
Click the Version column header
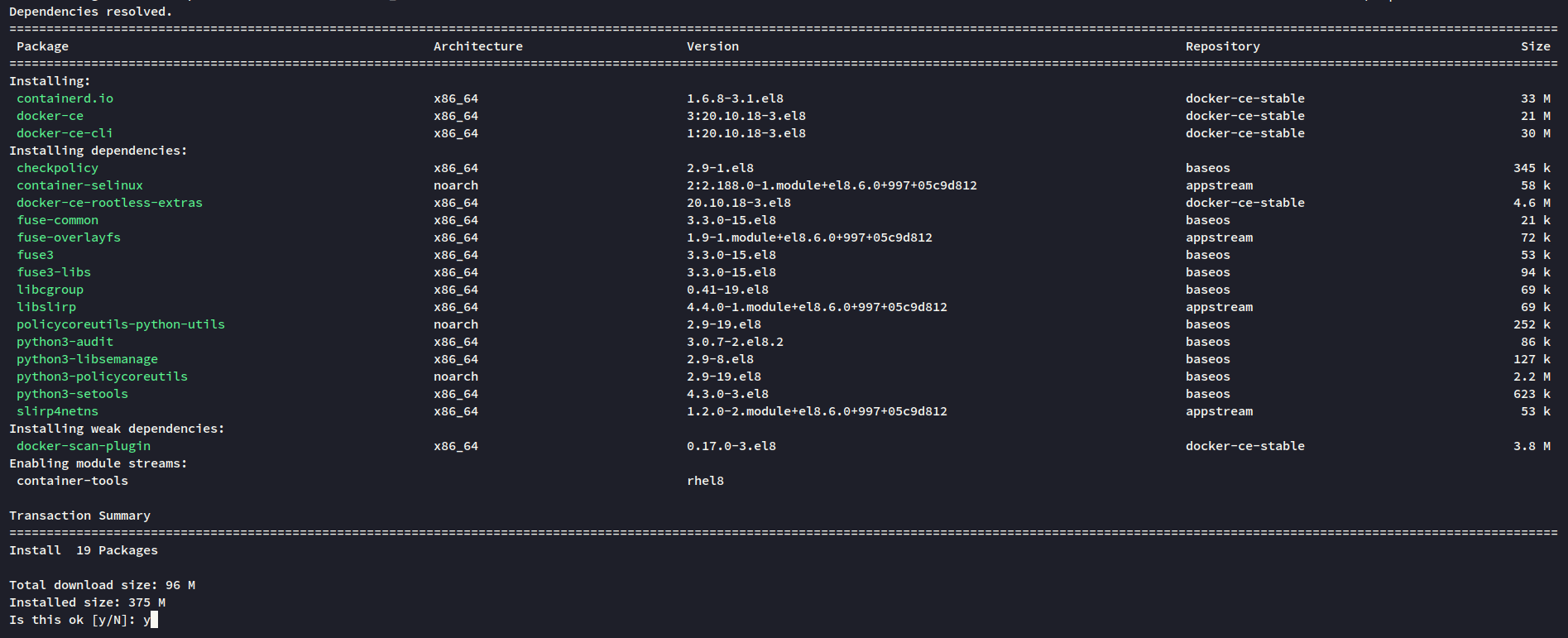(x=713, y=46)
